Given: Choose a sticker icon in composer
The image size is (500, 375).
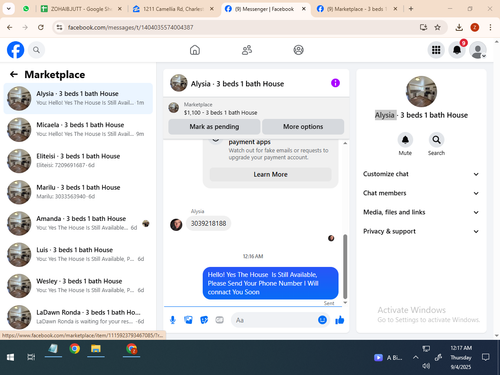Looking at the screenshot, I should tap(204, 320).
